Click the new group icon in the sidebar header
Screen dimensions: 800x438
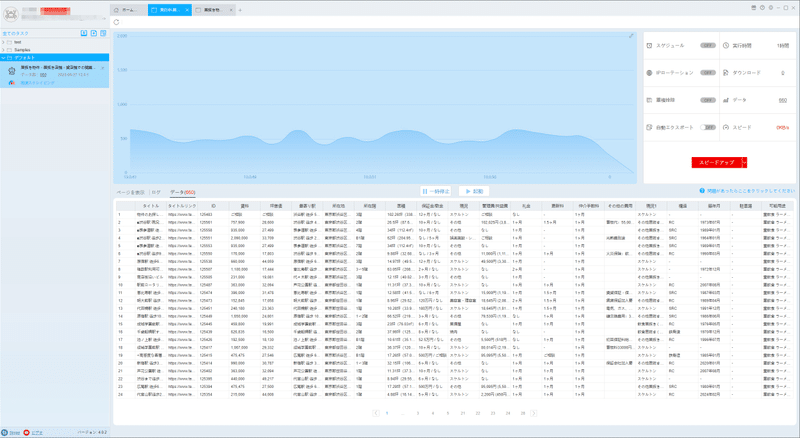tap(103, 33)
